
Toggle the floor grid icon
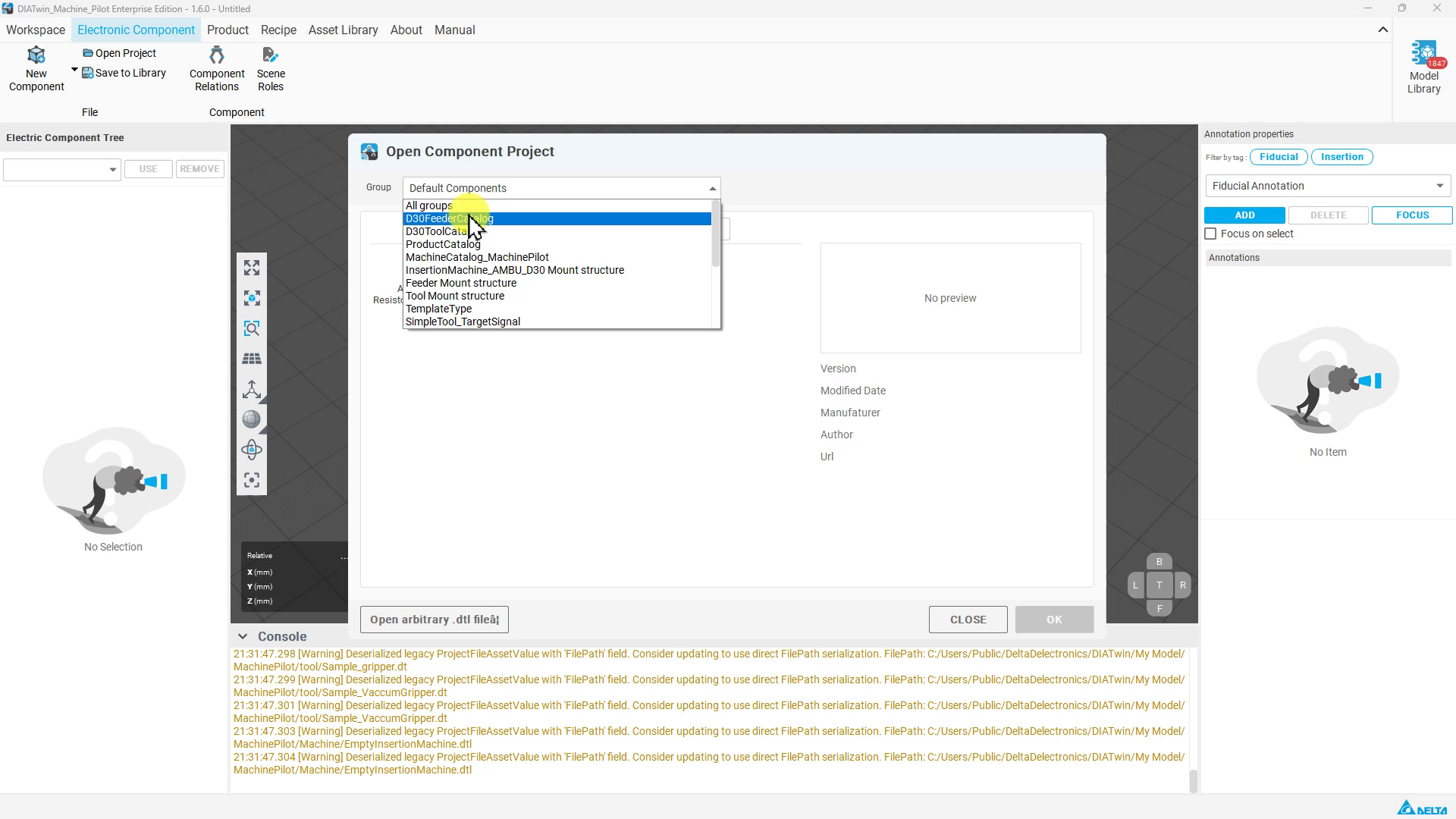252,359
